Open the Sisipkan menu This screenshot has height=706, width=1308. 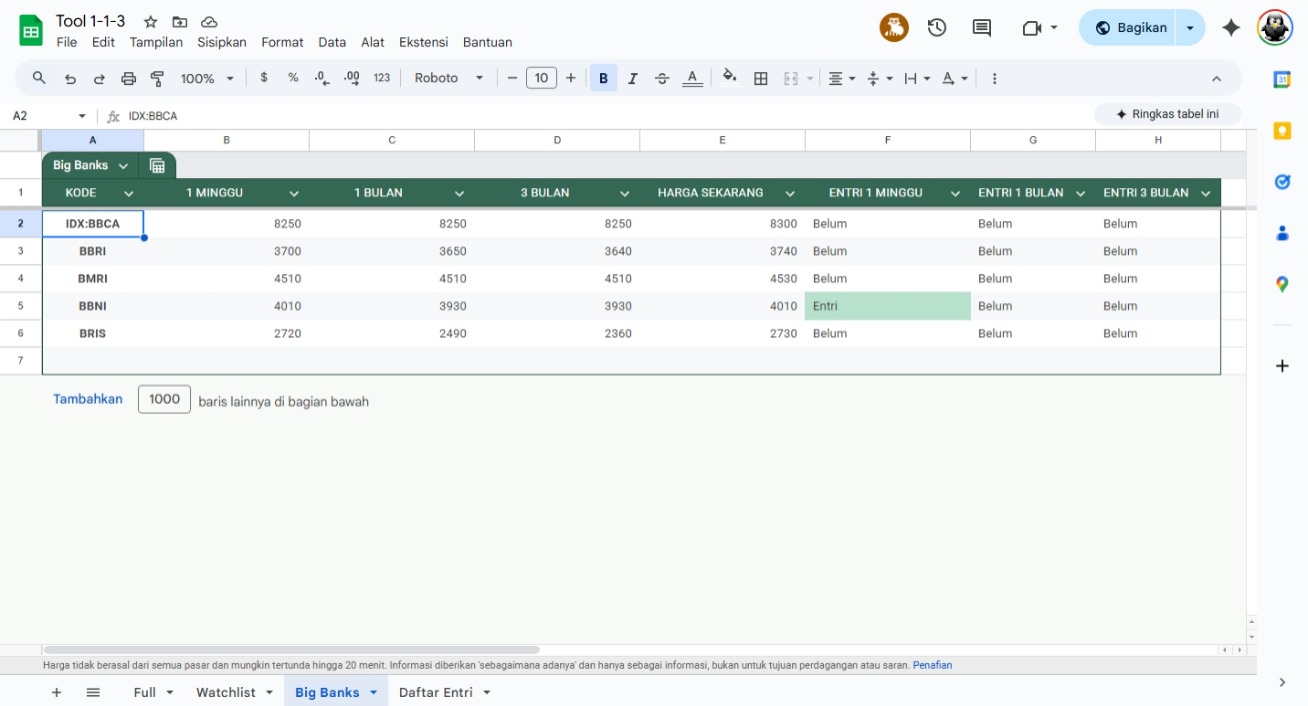[222, 42]
